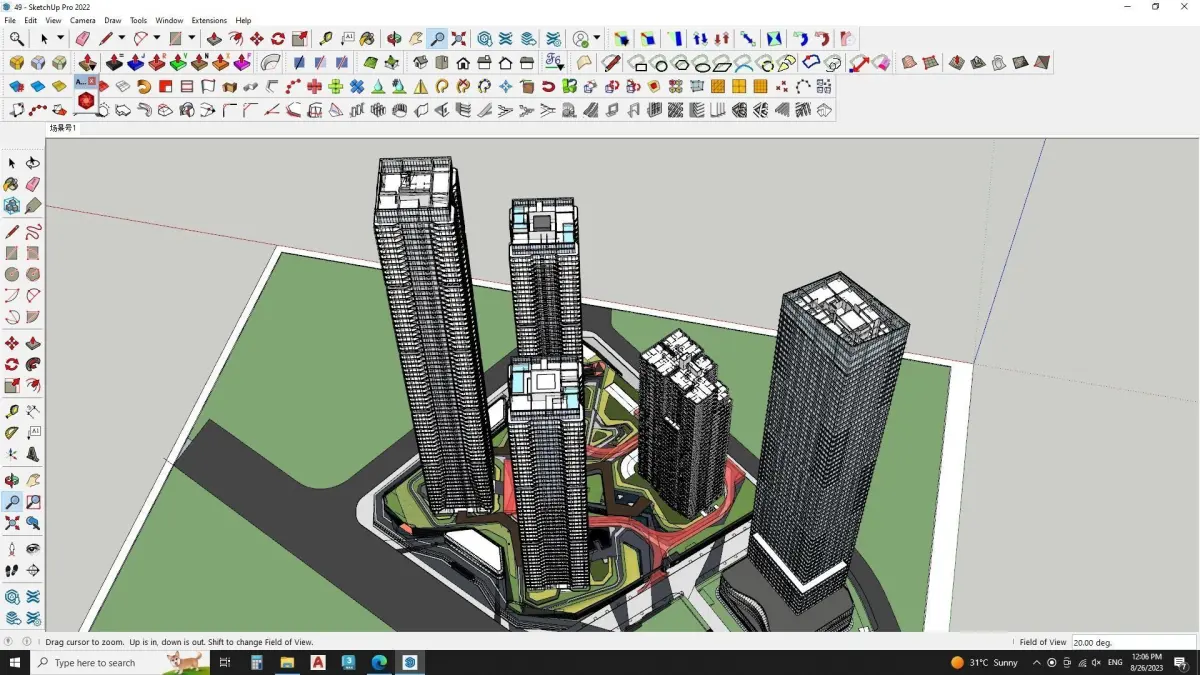Toggle the Zoom tool in top toolbar

pyautogui.click(x=437, y=39)
